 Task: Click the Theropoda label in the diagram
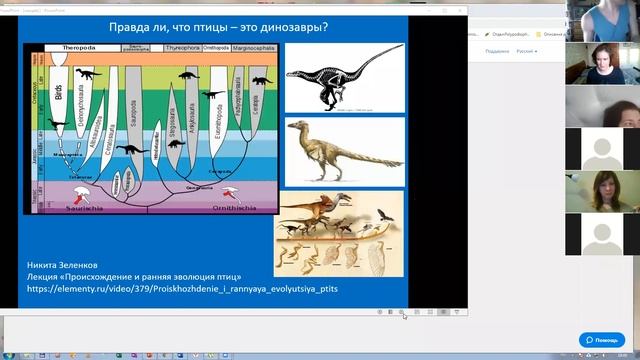coord(79,48)
